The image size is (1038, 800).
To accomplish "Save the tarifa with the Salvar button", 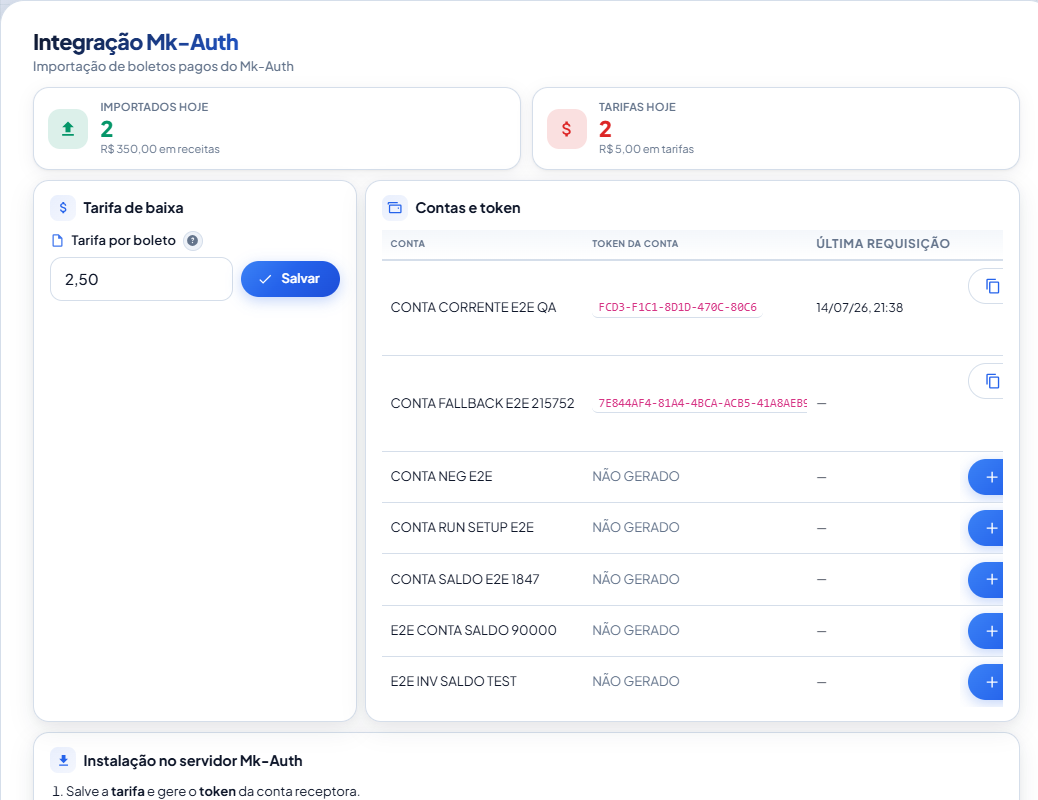I will [x=291, y=279].
